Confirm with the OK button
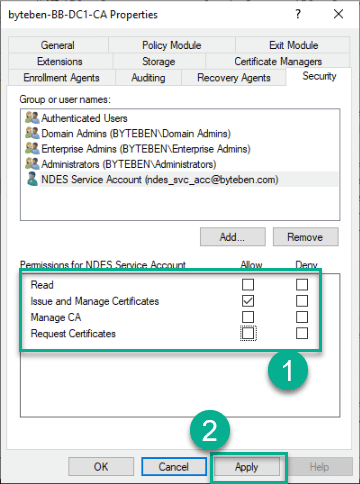 pos(101,467)
